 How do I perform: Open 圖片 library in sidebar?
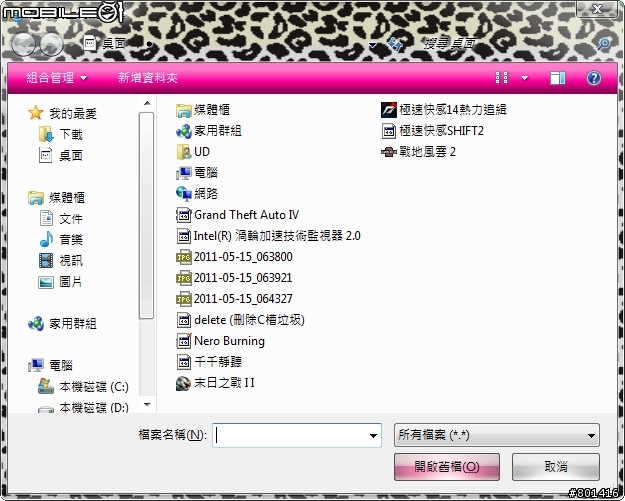[60, 282]
